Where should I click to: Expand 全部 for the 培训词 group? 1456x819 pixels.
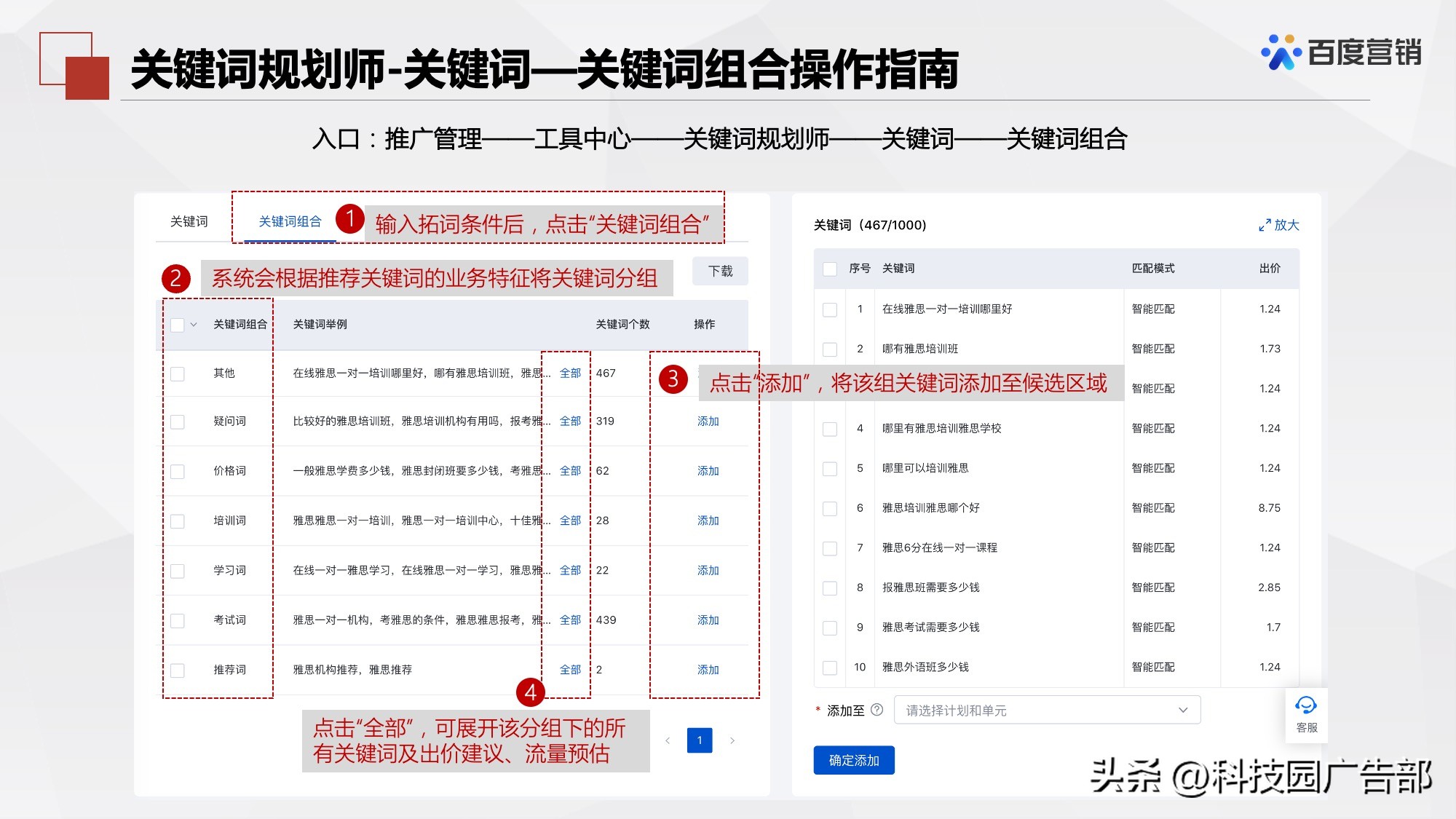click(x=569, y=521)
